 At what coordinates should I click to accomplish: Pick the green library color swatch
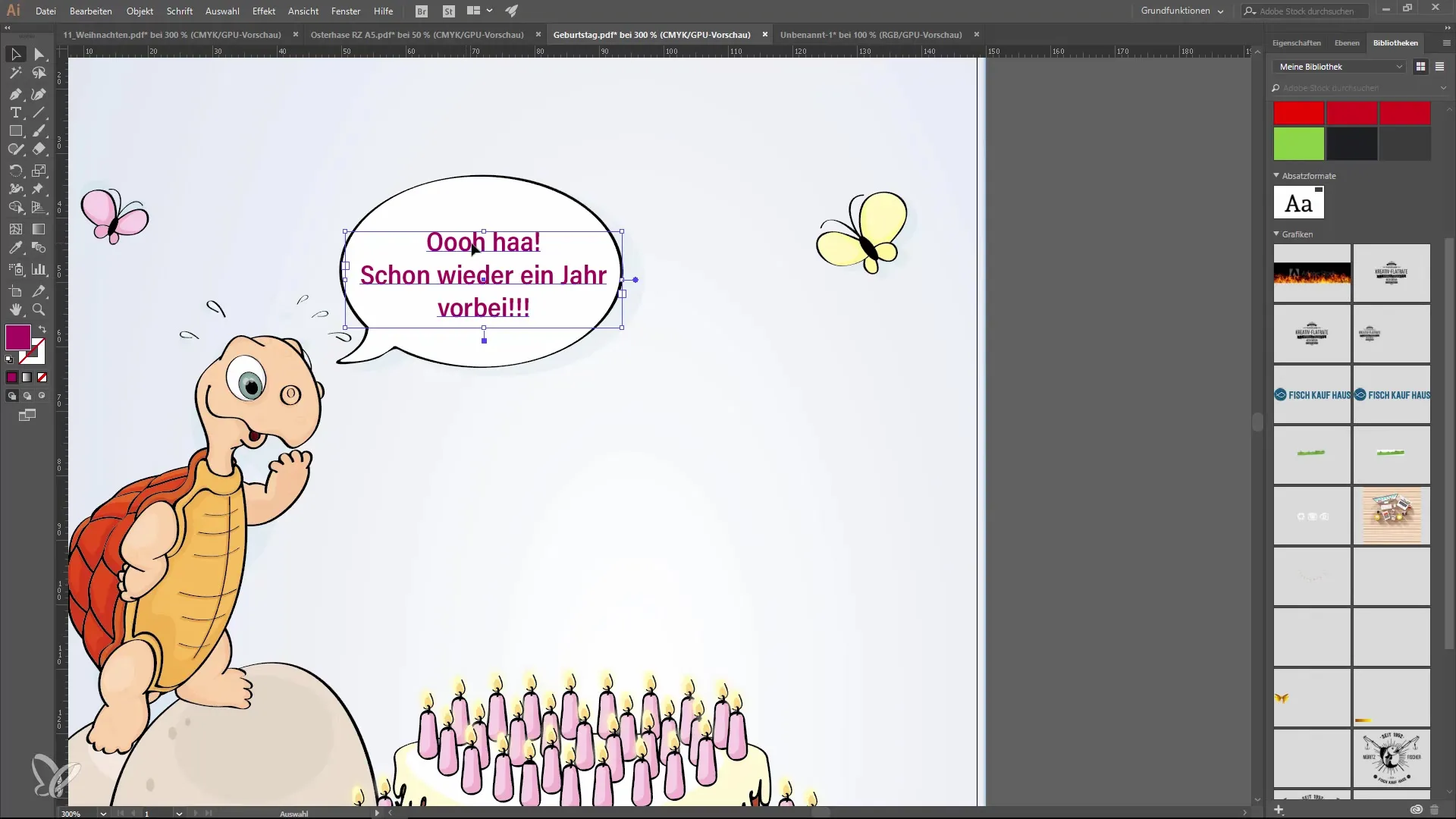(x=1299, y=144)
